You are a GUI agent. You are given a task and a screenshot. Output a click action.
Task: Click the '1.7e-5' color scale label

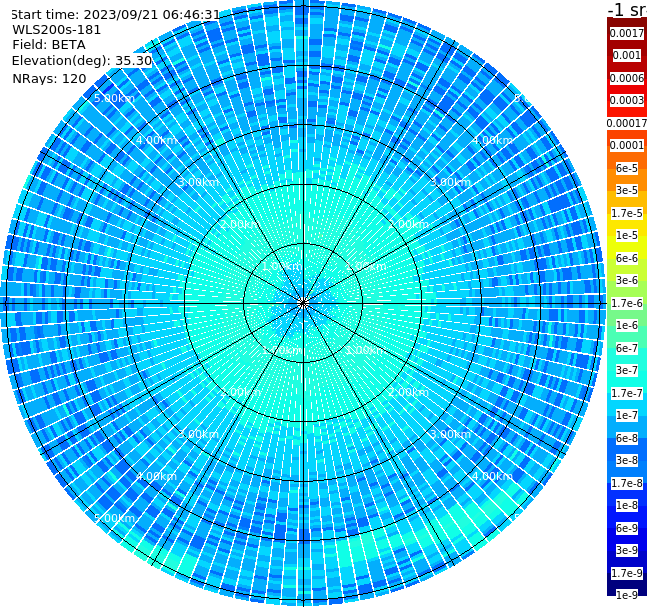pos(627,213)
